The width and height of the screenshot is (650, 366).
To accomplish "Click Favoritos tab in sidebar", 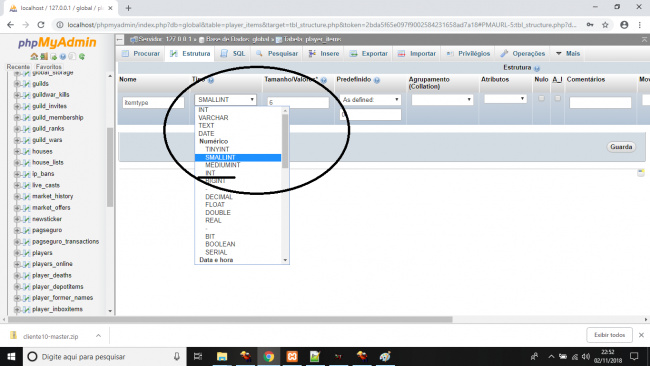I will [x=49, y=67].
